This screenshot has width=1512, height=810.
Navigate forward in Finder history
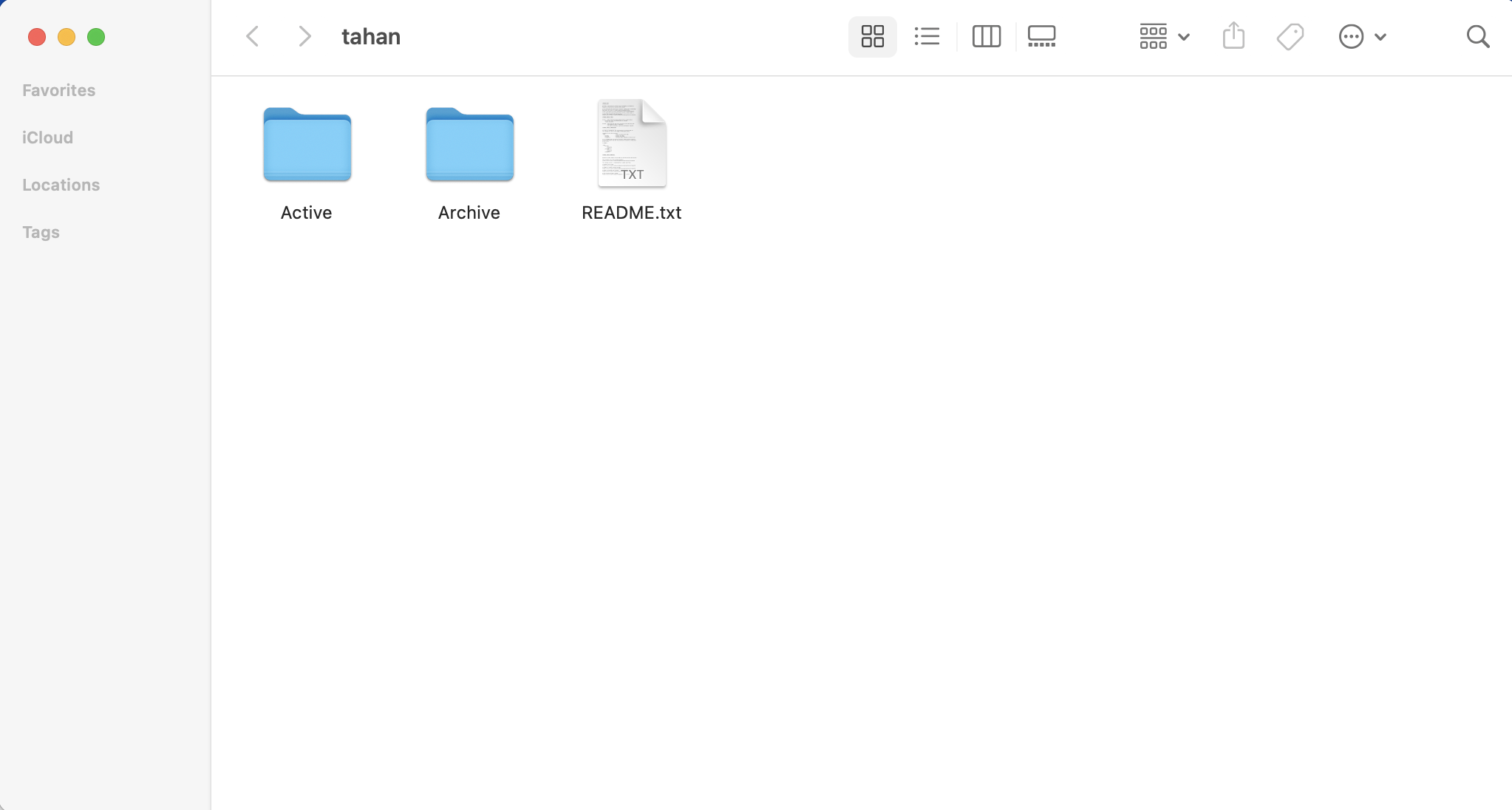coord(305,37)
